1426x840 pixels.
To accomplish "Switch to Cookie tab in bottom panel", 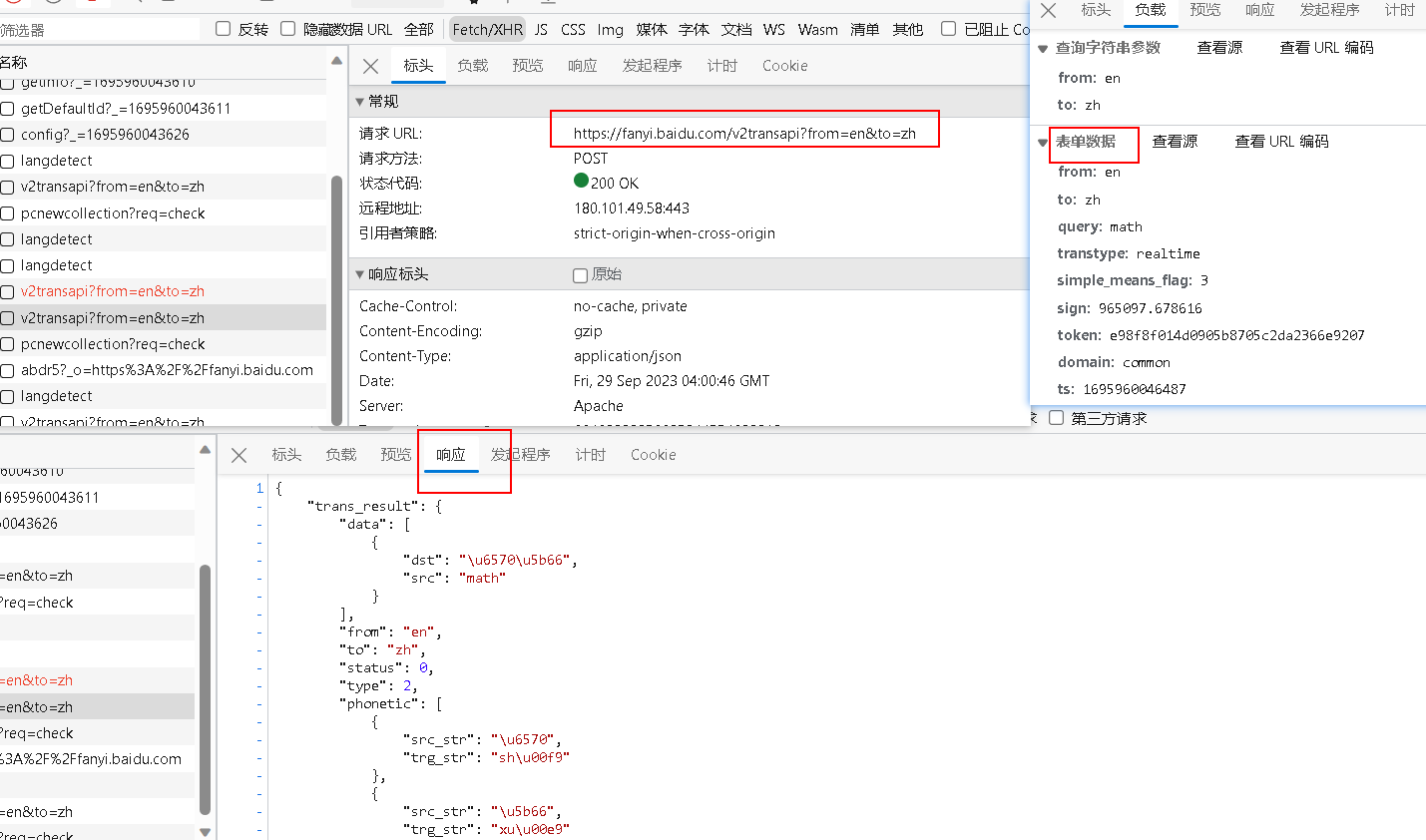I will click(654, 455).
